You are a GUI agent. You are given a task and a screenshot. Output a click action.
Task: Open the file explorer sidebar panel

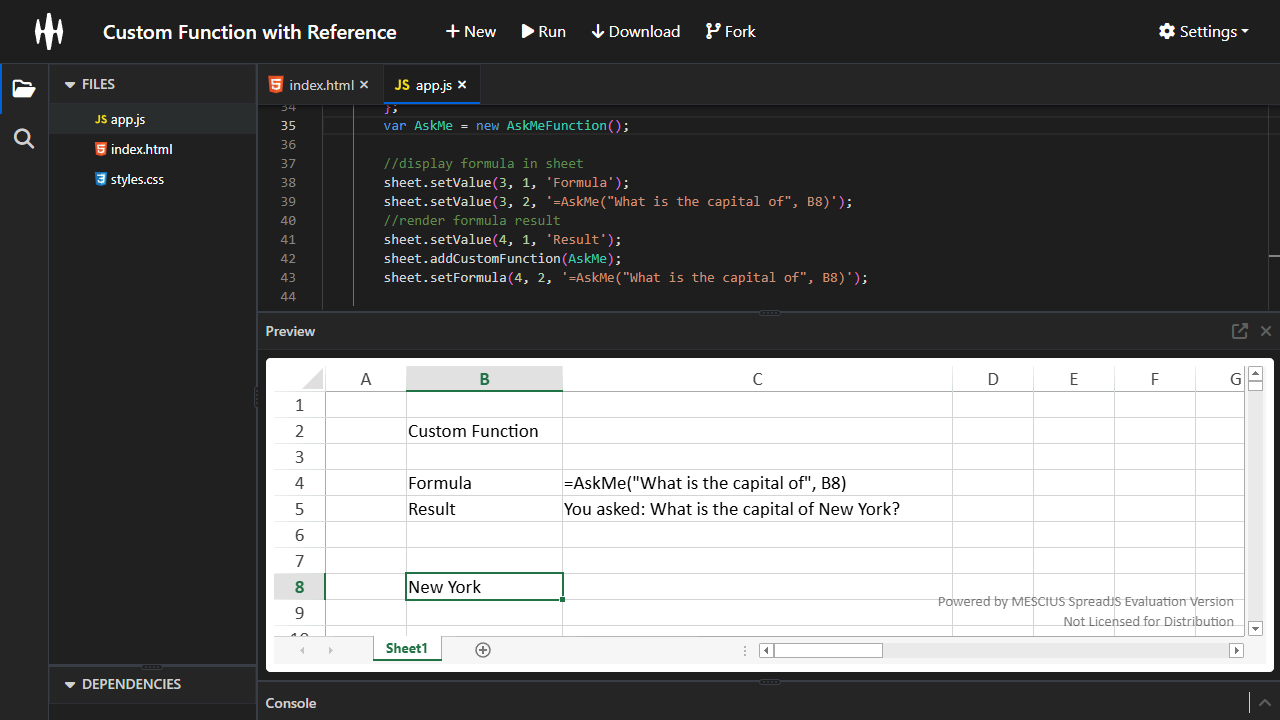pos(23,88)
